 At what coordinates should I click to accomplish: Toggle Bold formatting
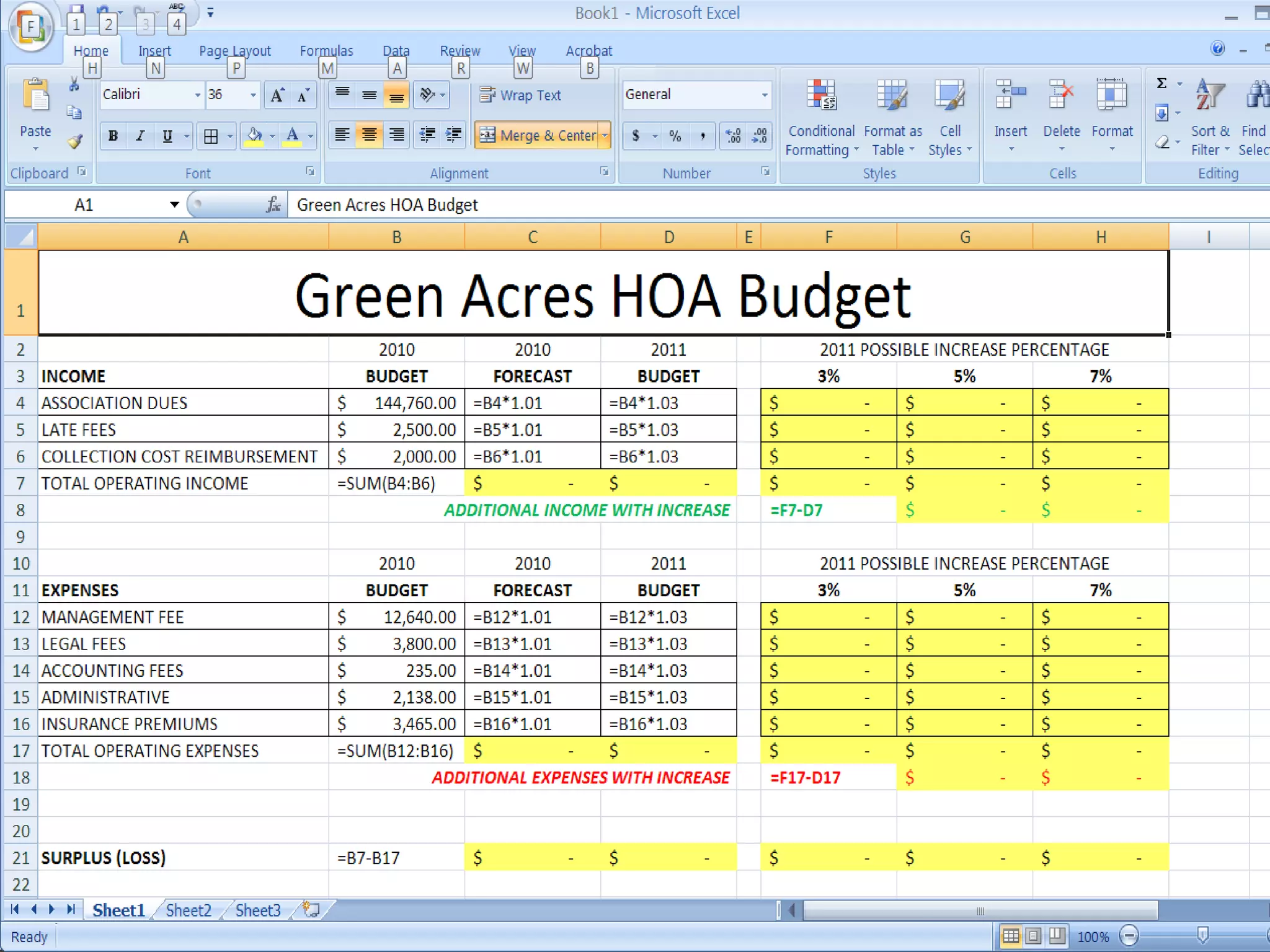113,136
